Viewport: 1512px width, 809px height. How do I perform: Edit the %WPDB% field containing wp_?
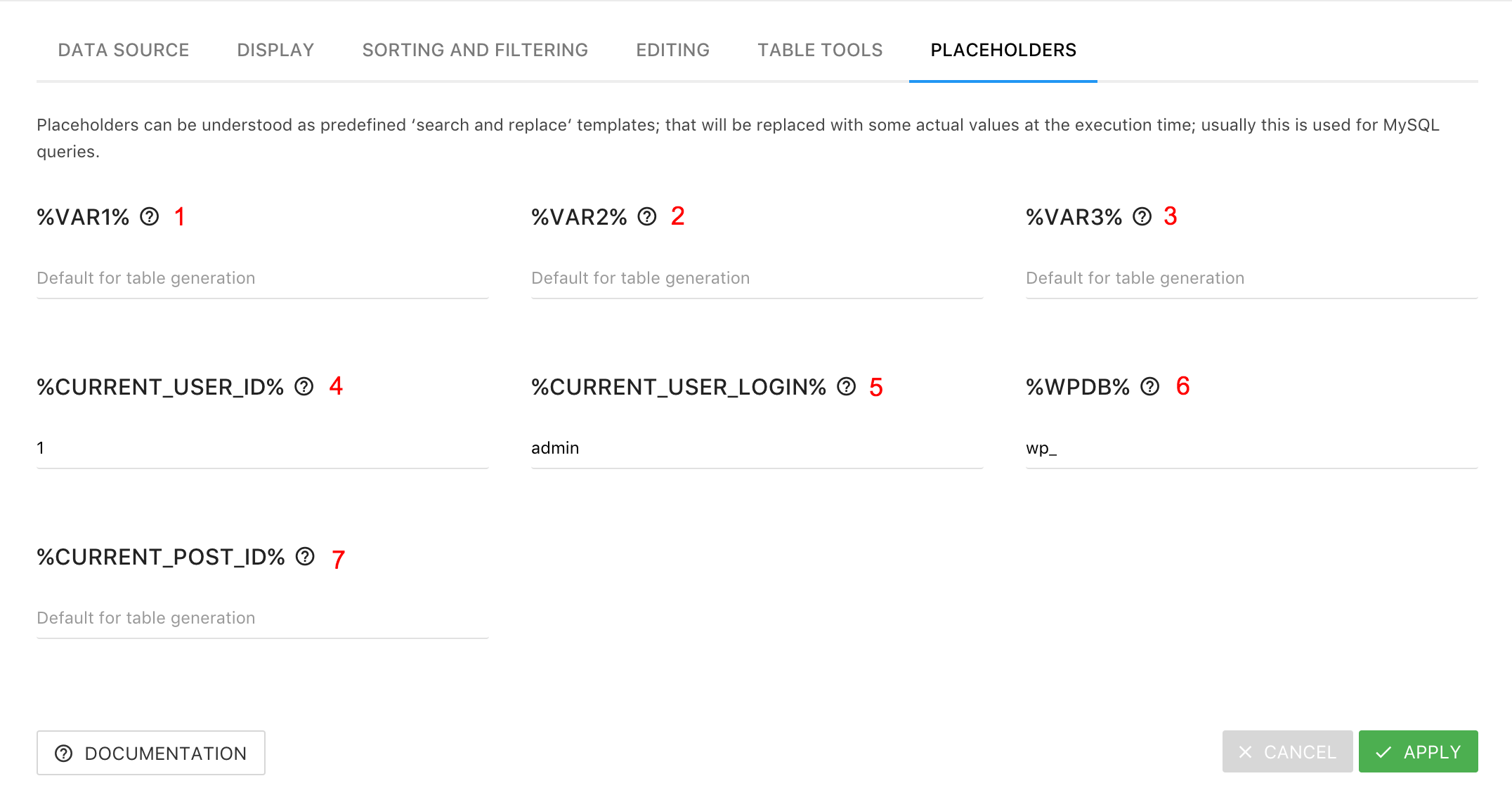(1252, 448)
